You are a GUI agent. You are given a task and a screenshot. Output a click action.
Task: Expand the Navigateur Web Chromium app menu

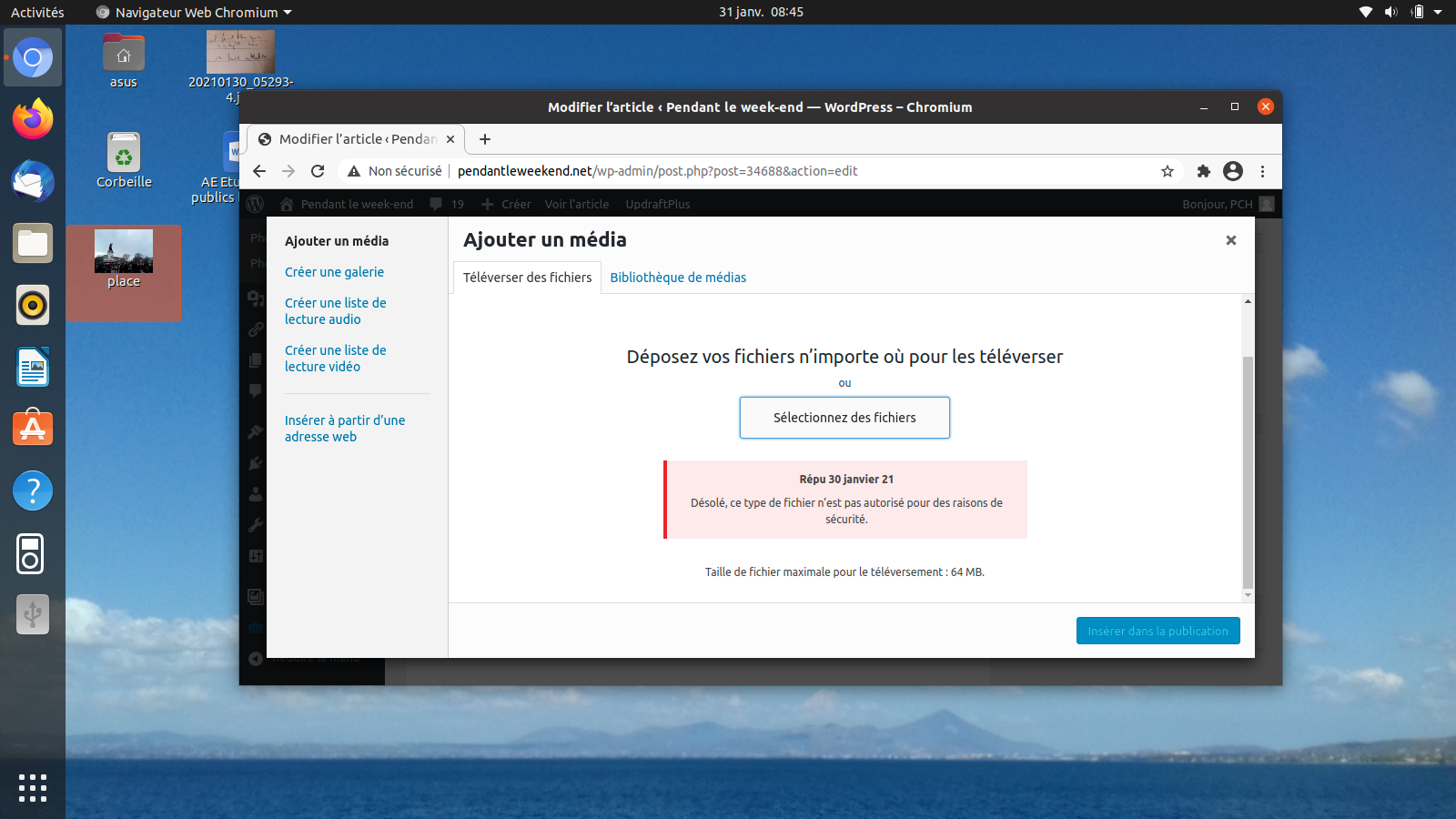click(195, 13)
